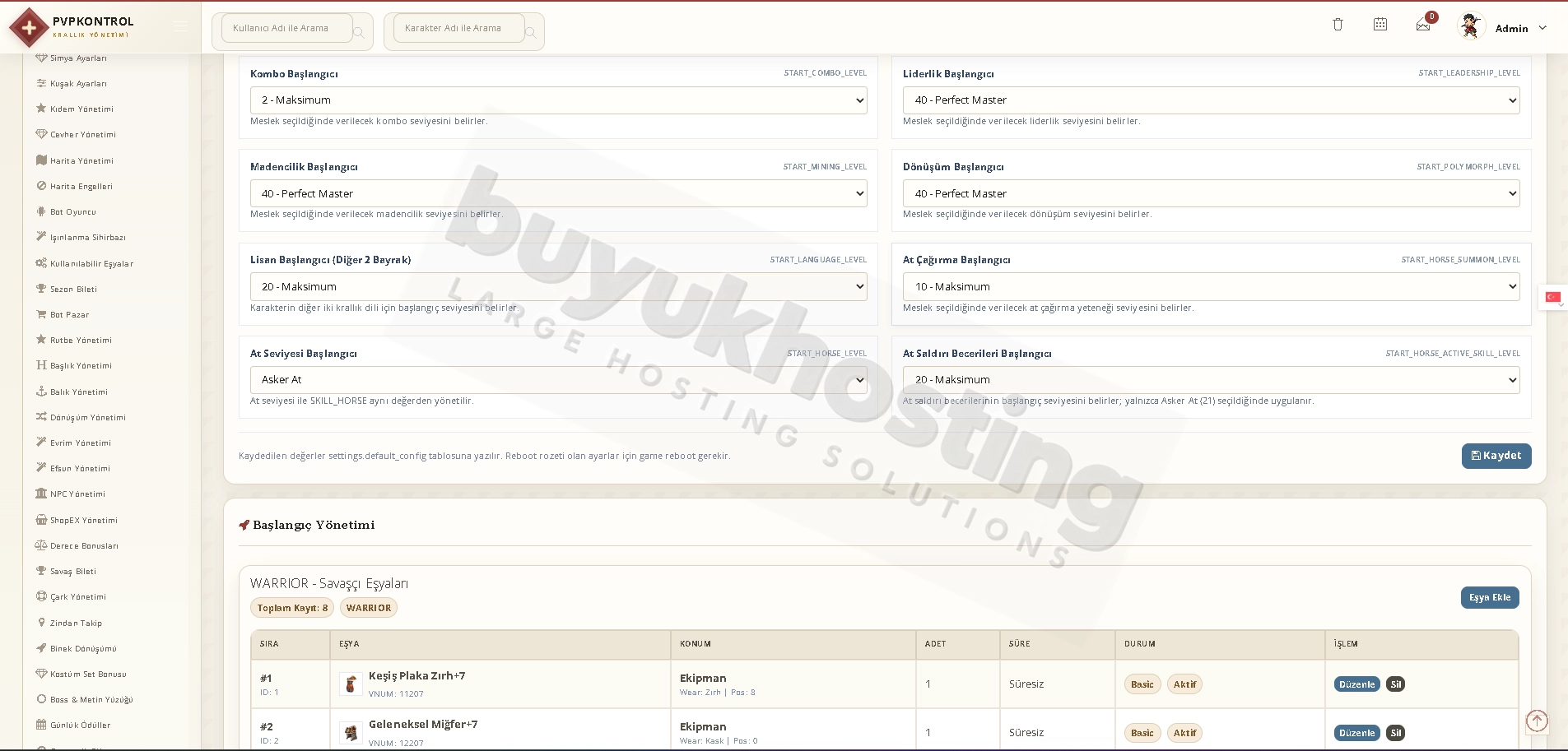Click the Turkish flag language icon

(x=1552, y=297)
